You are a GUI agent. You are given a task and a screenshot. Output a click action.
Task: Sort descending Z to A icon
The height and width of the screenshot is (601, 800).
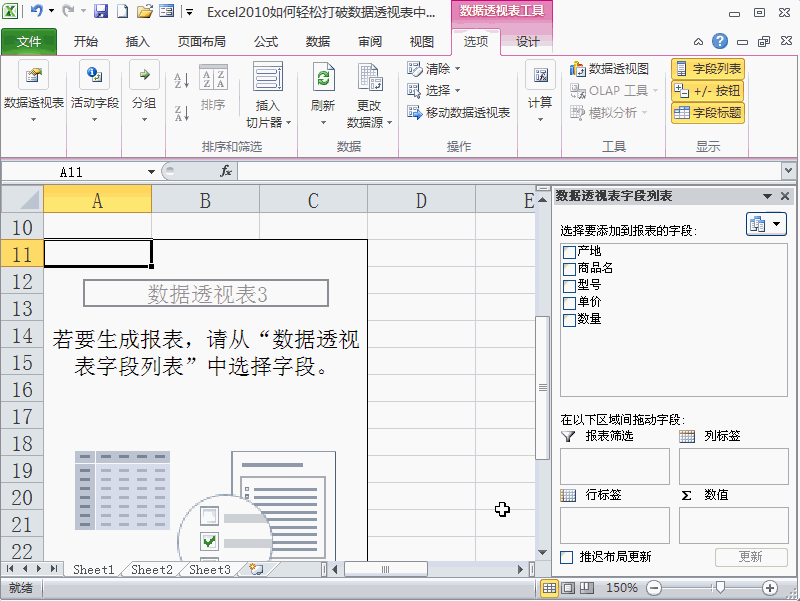pos(182,113)
